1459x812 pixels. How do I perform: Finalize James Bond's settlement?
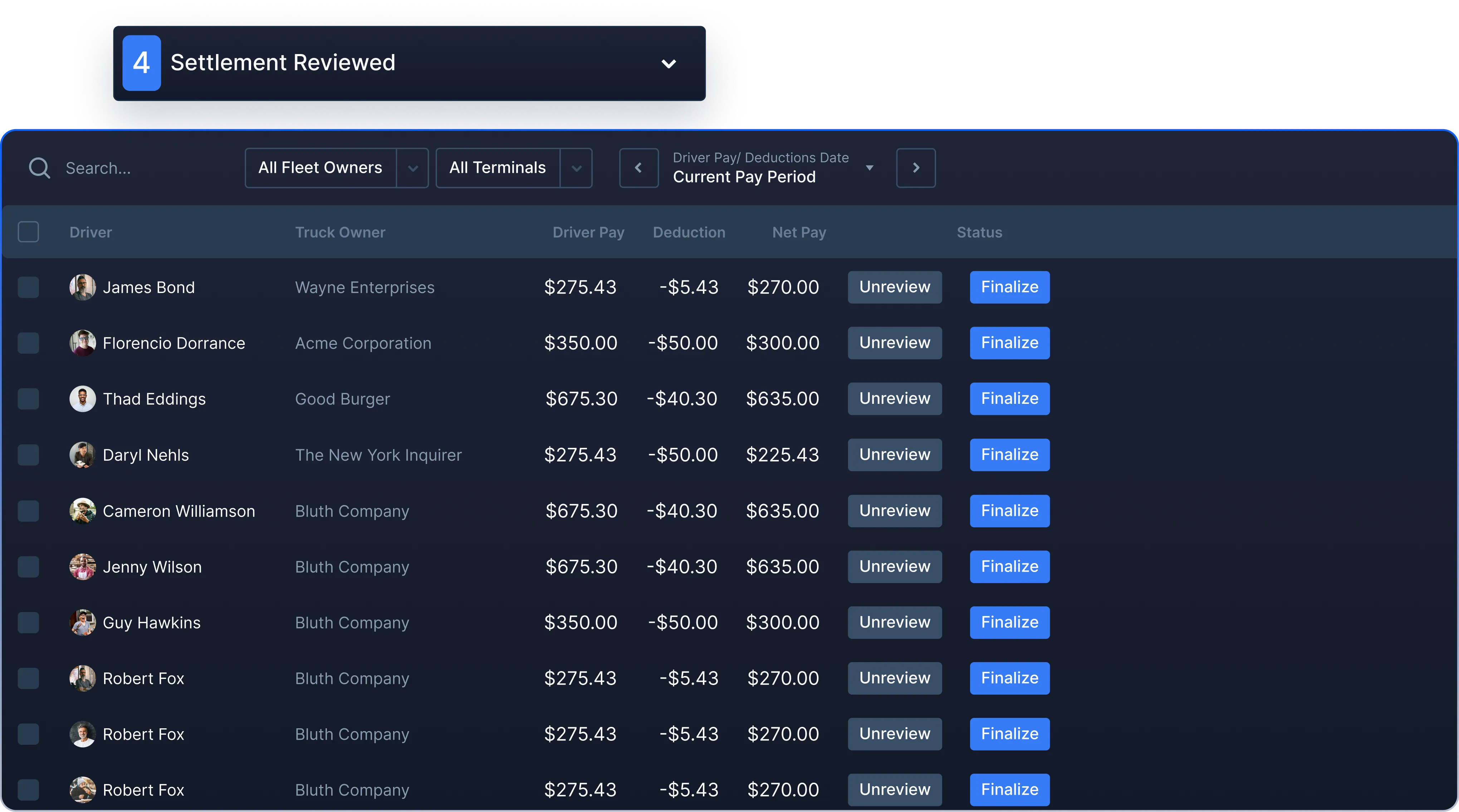1009,288
